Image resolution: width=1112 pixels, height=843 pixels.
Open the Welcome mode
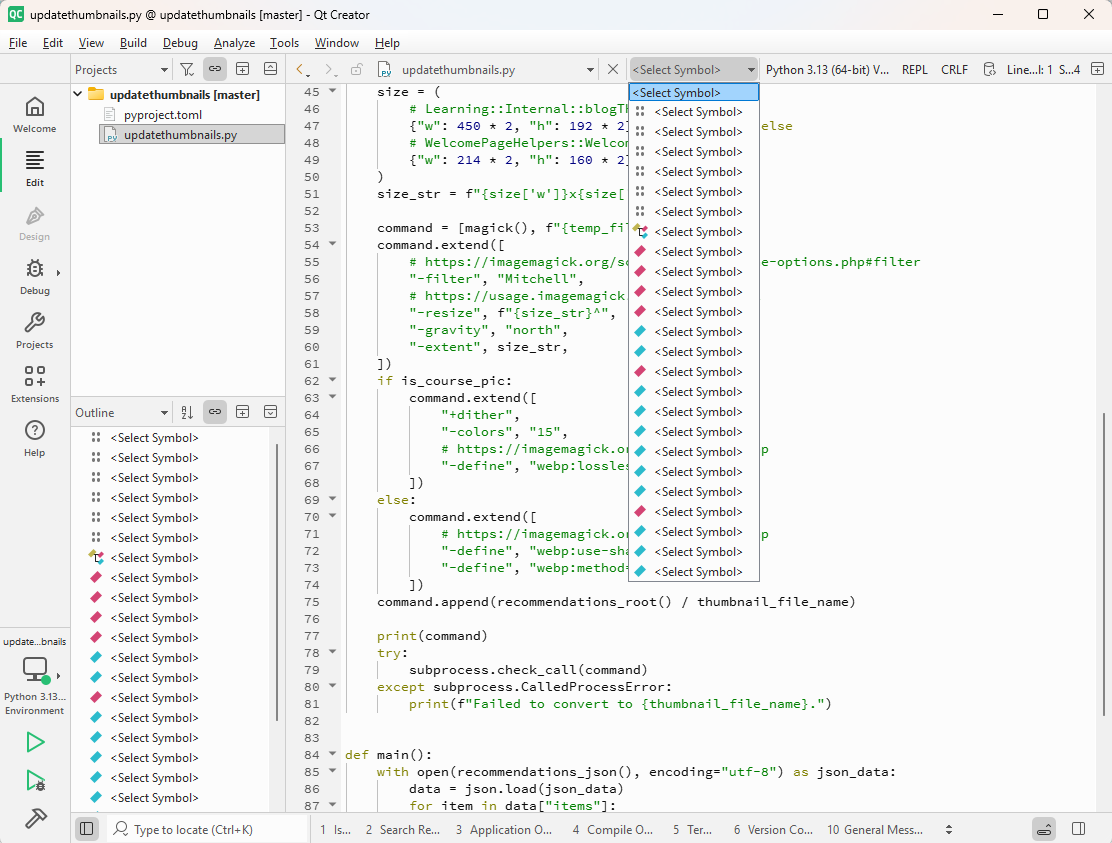[34, 114]
